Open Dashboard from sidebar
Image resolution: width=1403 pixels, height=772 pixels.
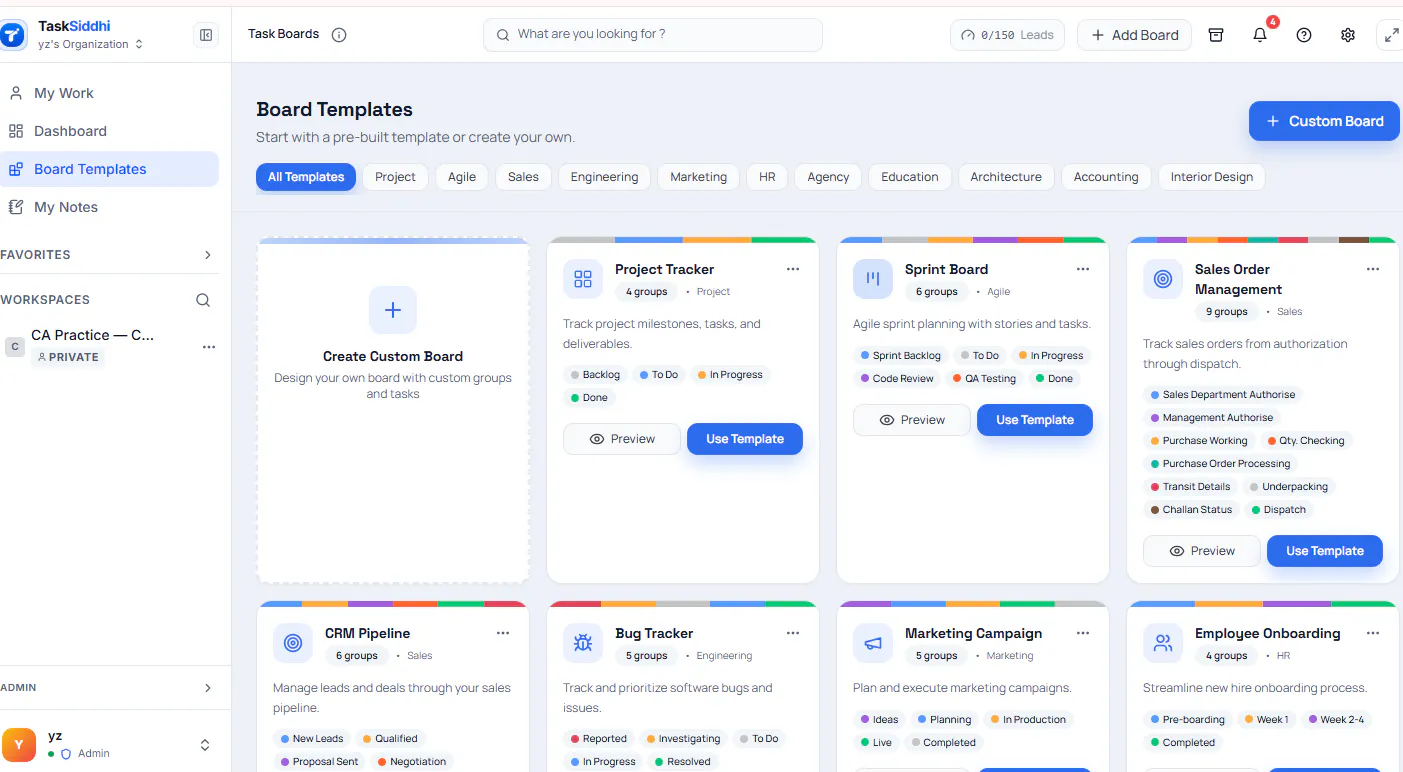pos(109,131)
